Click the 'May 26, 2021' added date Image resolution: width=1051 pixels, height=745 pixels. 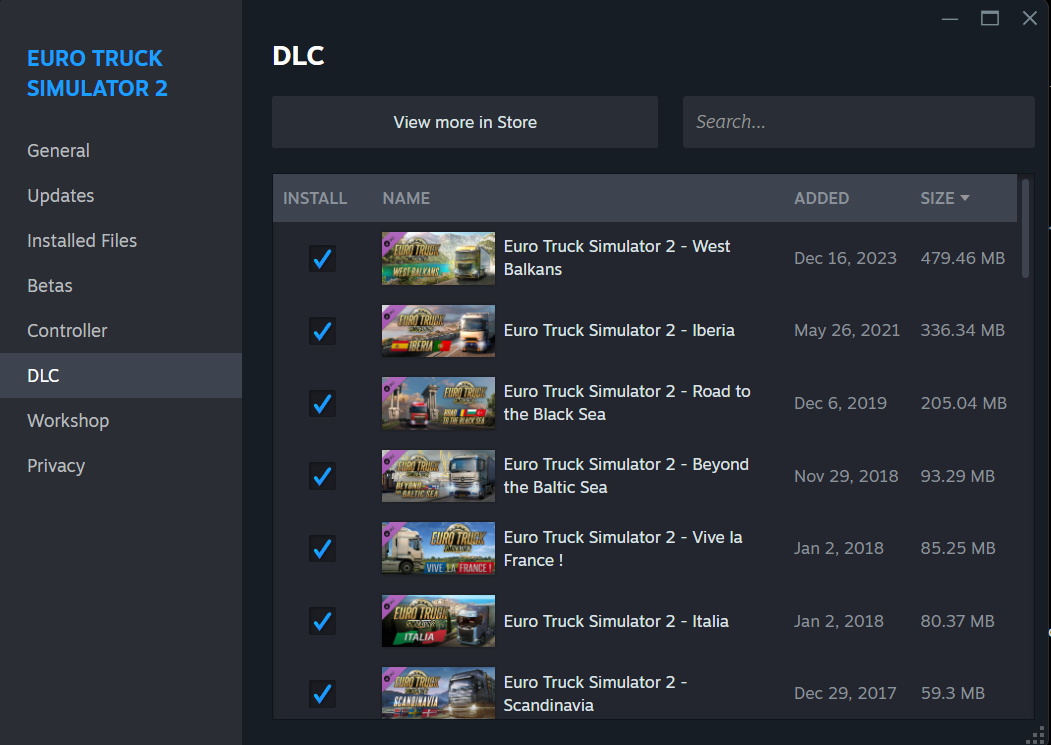(847, 330)
